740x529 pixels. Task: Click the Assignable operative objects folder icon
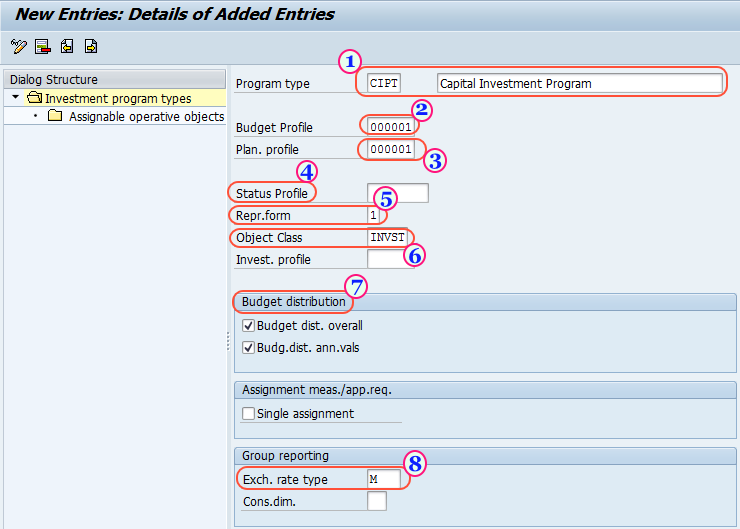pyautogui.click(x=55, y=117)
